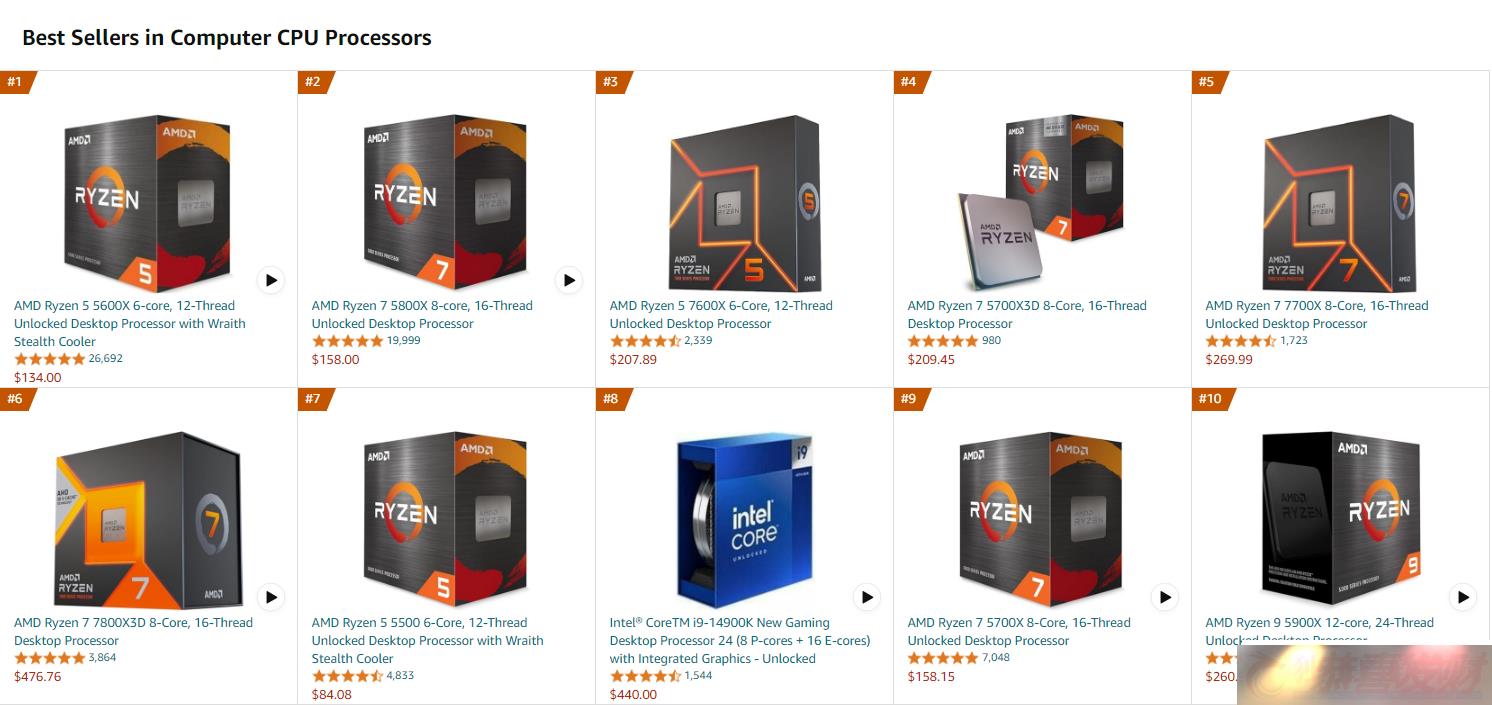1492x705 pixels.
Task: Click the 7,048 reviews count link
Action: [x=996, y=658]
